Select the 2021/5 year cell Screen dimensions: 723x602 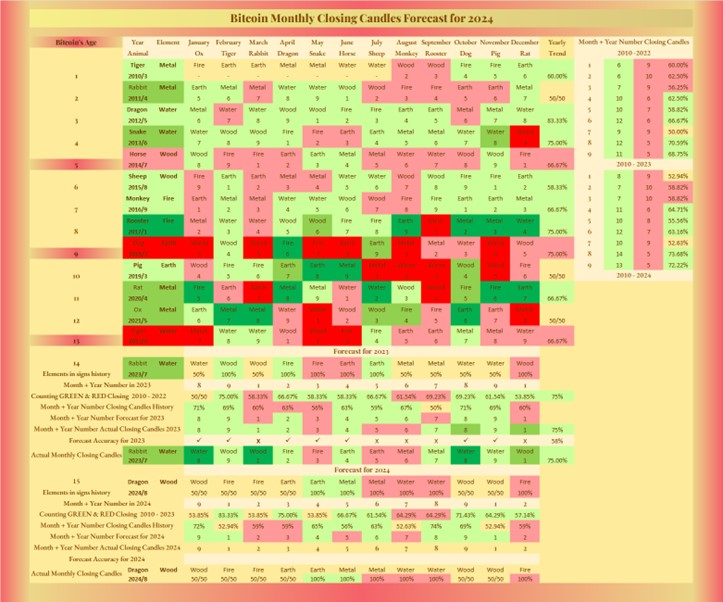click(x=137, y=320)
